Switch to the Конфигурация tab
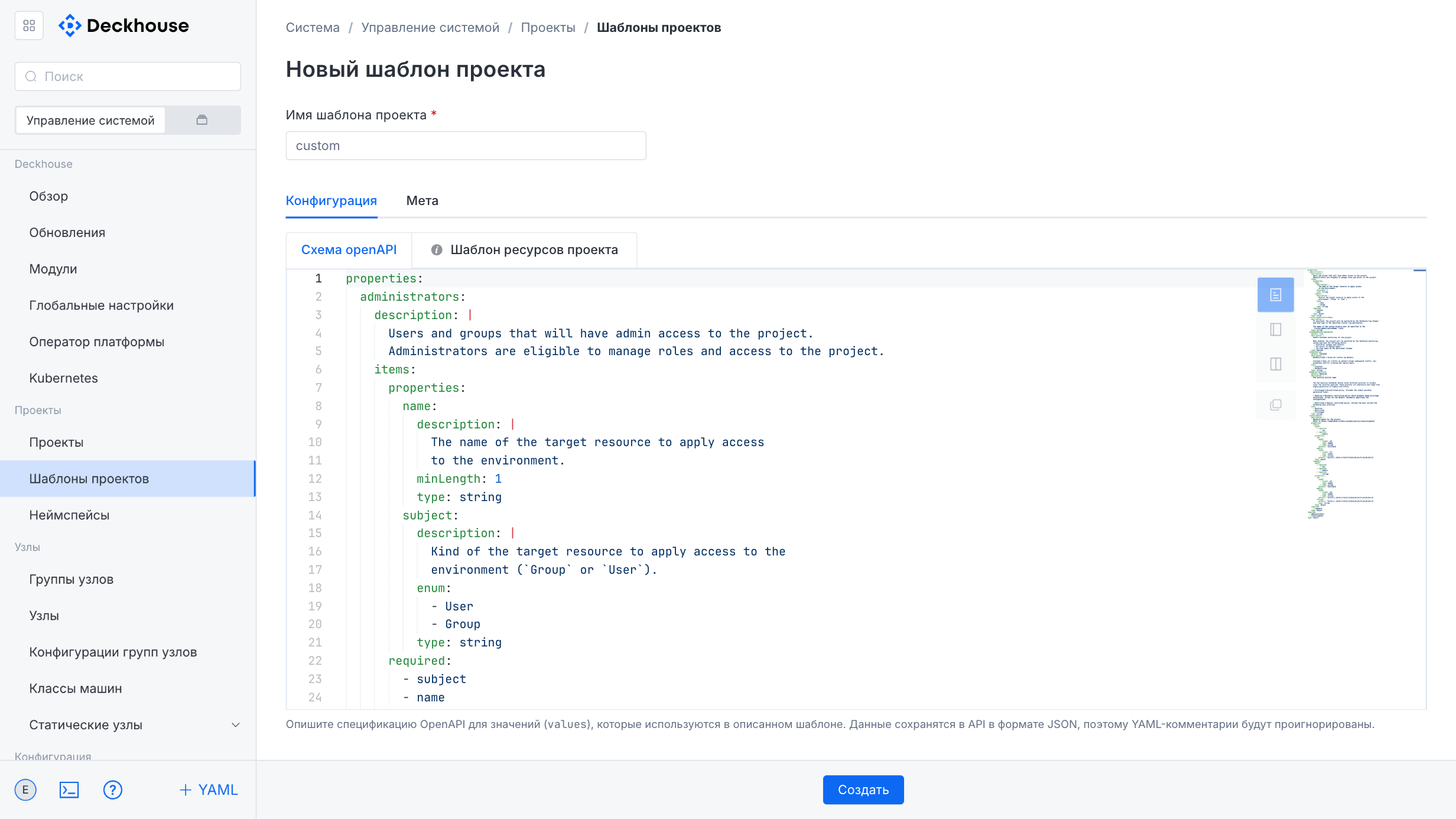 pyautogui.click(x=331, y=201)
